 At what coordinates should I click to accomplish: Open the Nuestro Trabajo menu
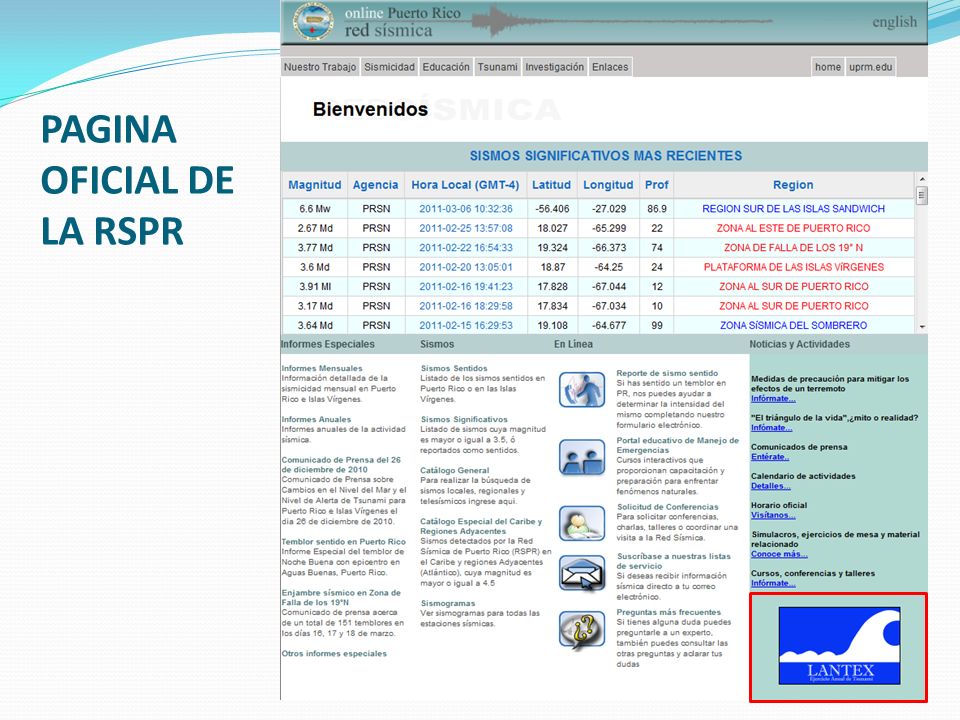[320, 67]
